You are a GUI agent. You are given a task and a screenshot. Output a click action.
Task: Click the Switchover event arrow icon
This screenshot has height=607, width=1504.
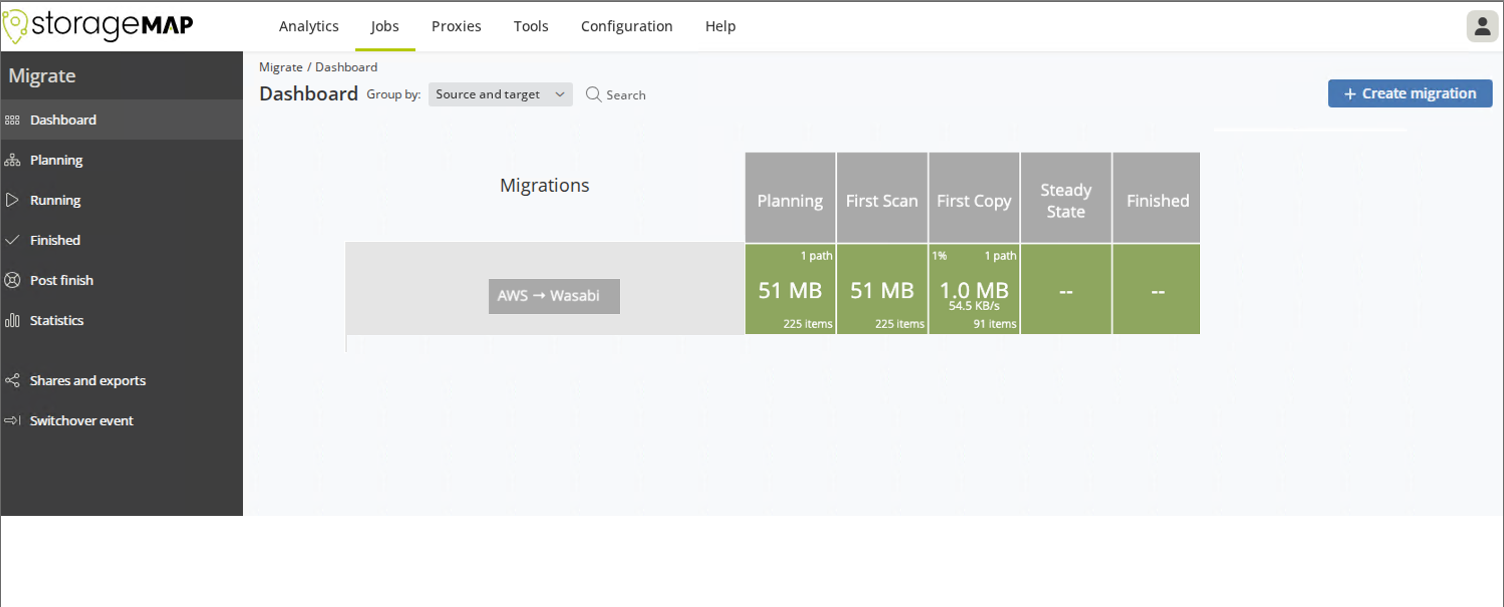pos(12,420)
